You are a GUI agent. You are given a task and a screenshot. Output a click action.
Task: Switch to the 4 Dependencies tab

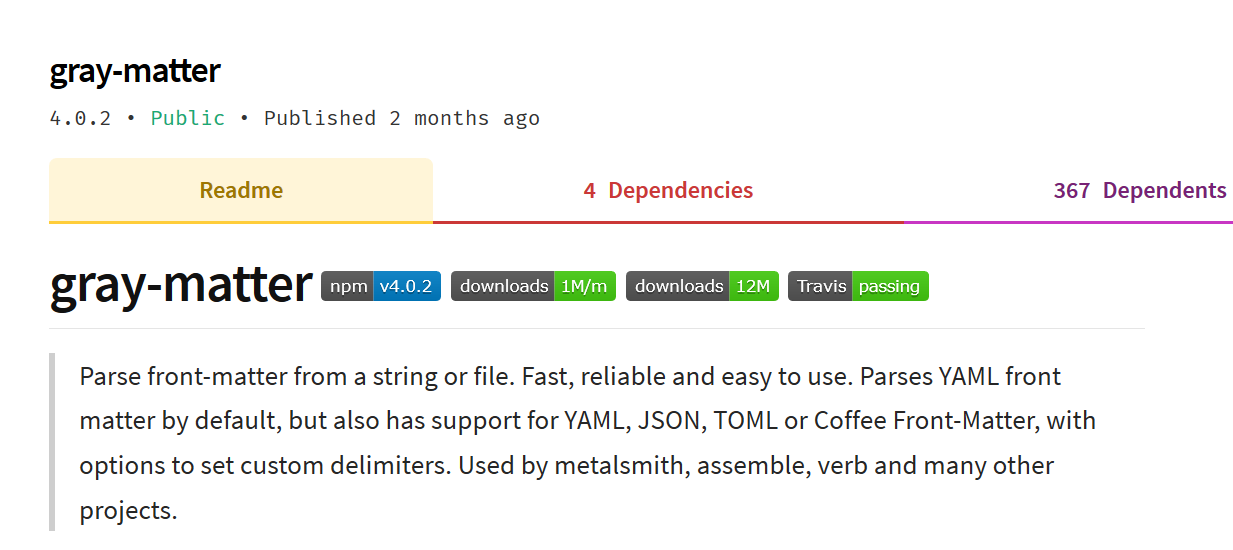[x=668, y=190]
